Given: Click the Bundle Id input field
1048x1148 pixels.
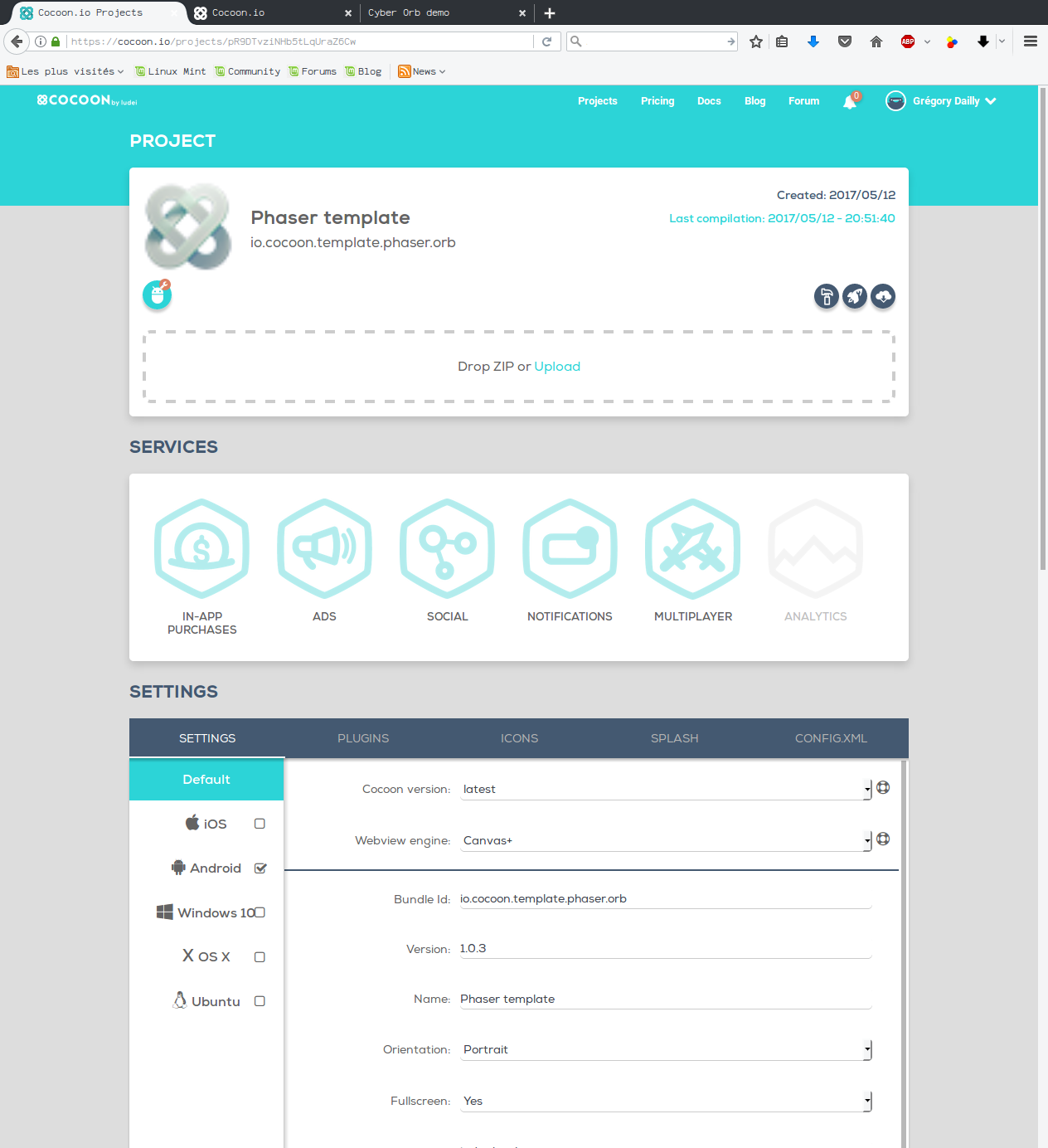Looking at the screenshot, I should tap(666, 898).
